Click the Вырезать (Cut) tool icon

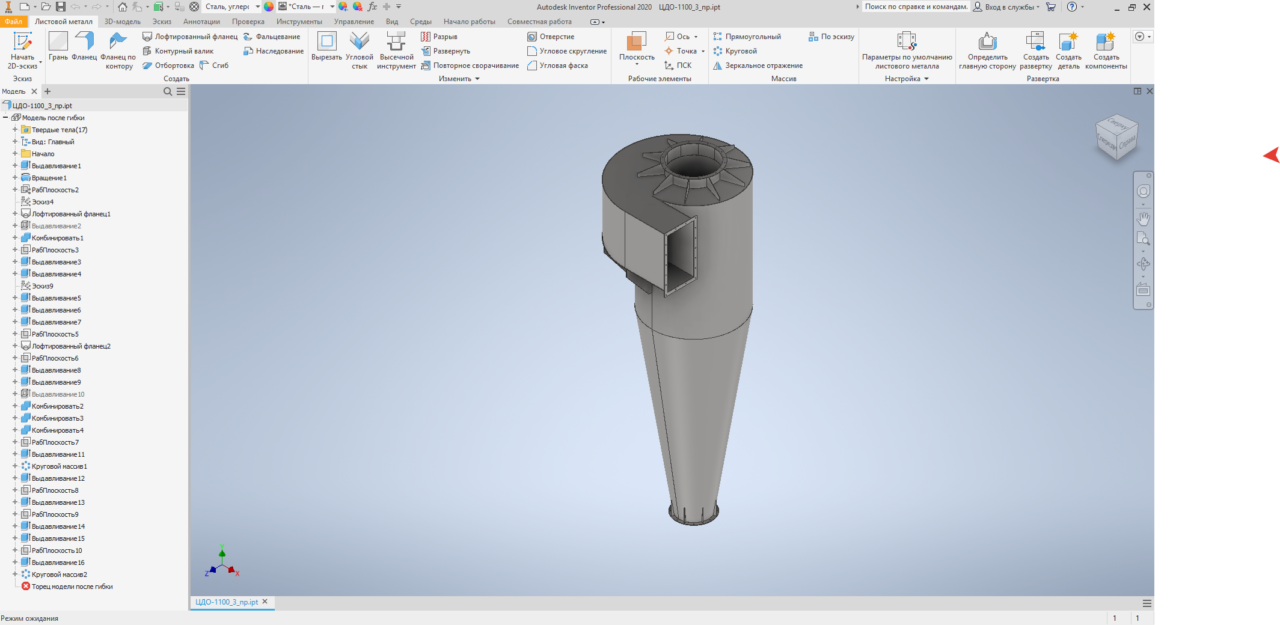tap(326, 42)
